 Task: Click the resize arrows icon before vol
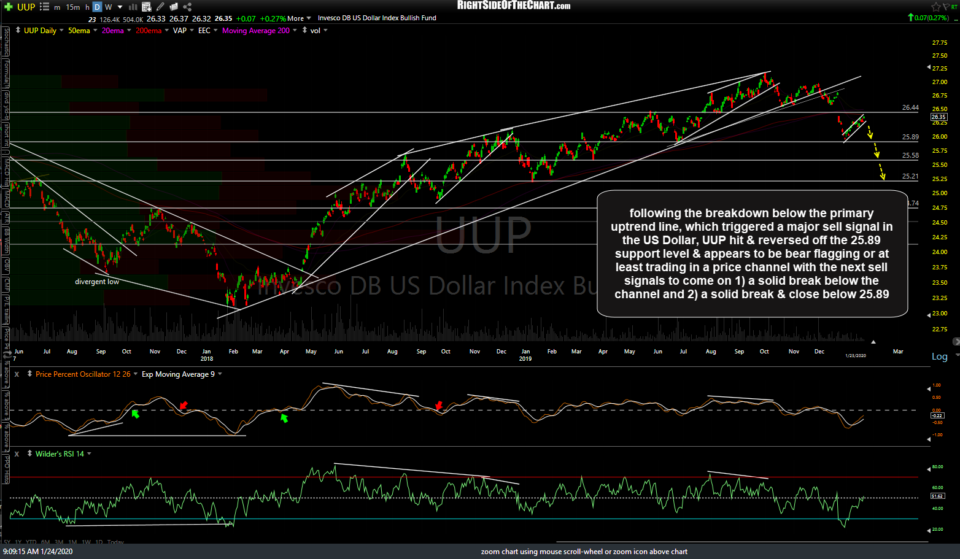[304, 31]
